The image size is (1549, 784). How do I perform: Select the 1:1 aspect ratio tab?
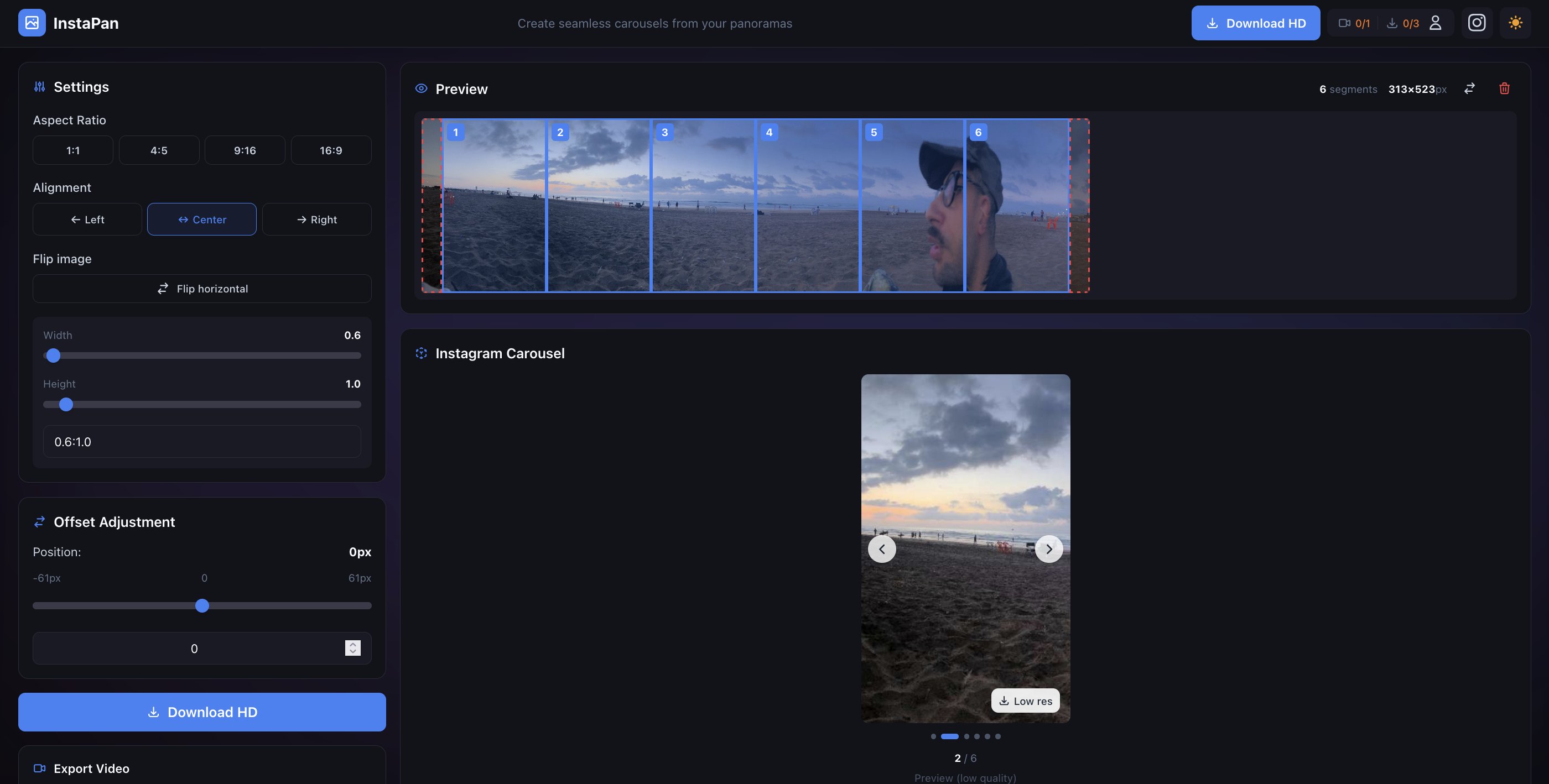[x=72, y=150]
